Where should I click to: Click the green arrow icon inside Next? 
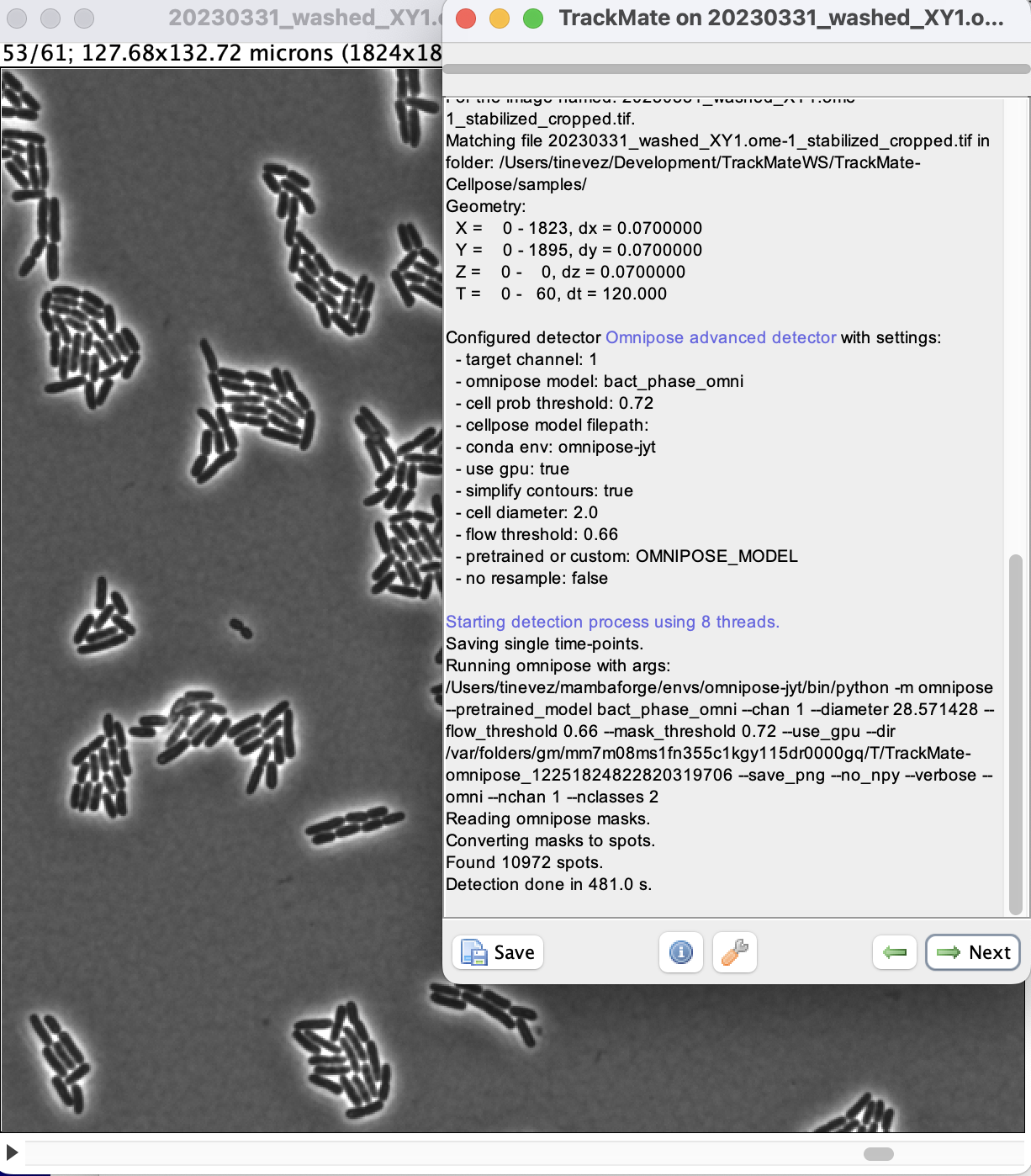coord(946,952)
